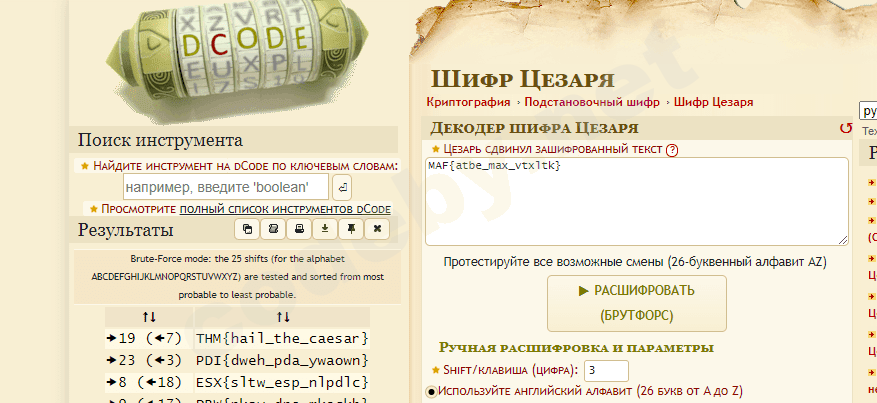877x403 pixels.
Task: Select the English alphabet radio option
Action: 431,391
